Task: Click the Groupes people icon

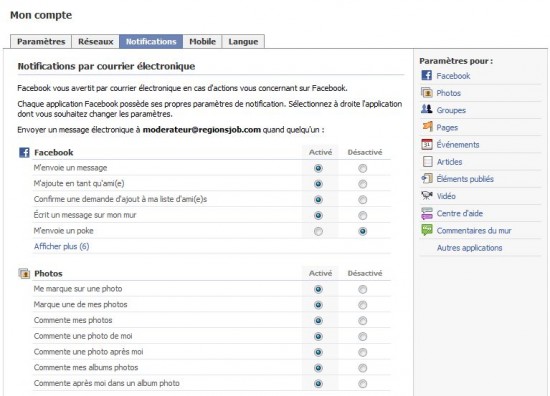Action: (x=427, y=109)
